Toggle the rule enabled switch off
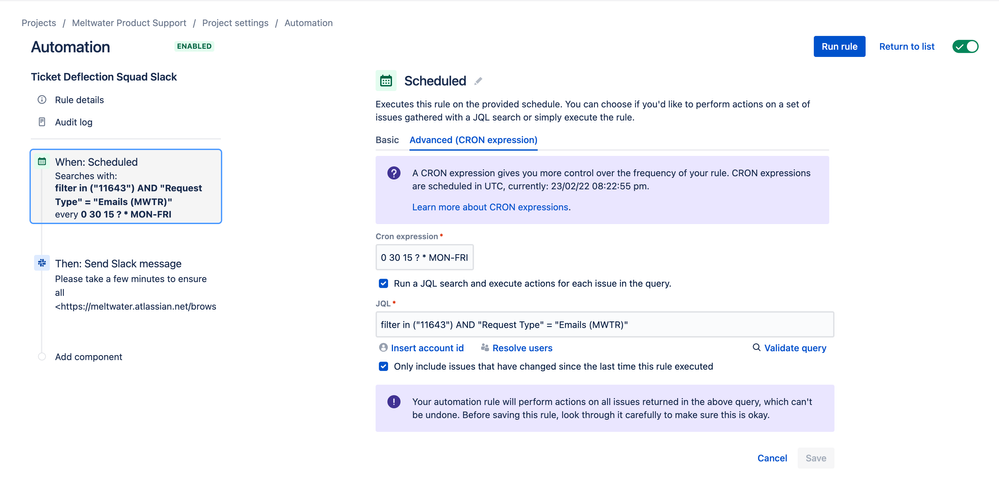 pos(965,46)
